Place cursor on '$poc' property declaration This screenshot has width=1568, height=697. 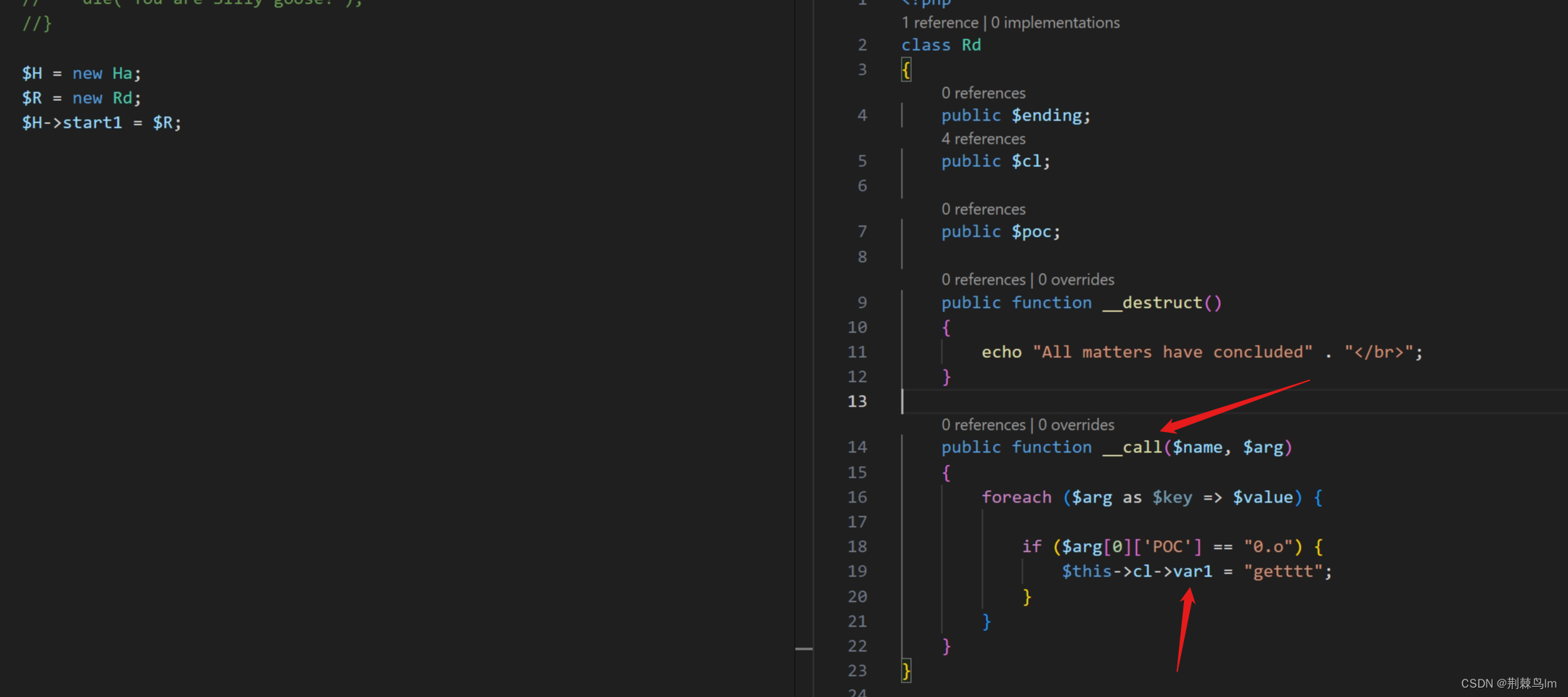[1032, 232]
